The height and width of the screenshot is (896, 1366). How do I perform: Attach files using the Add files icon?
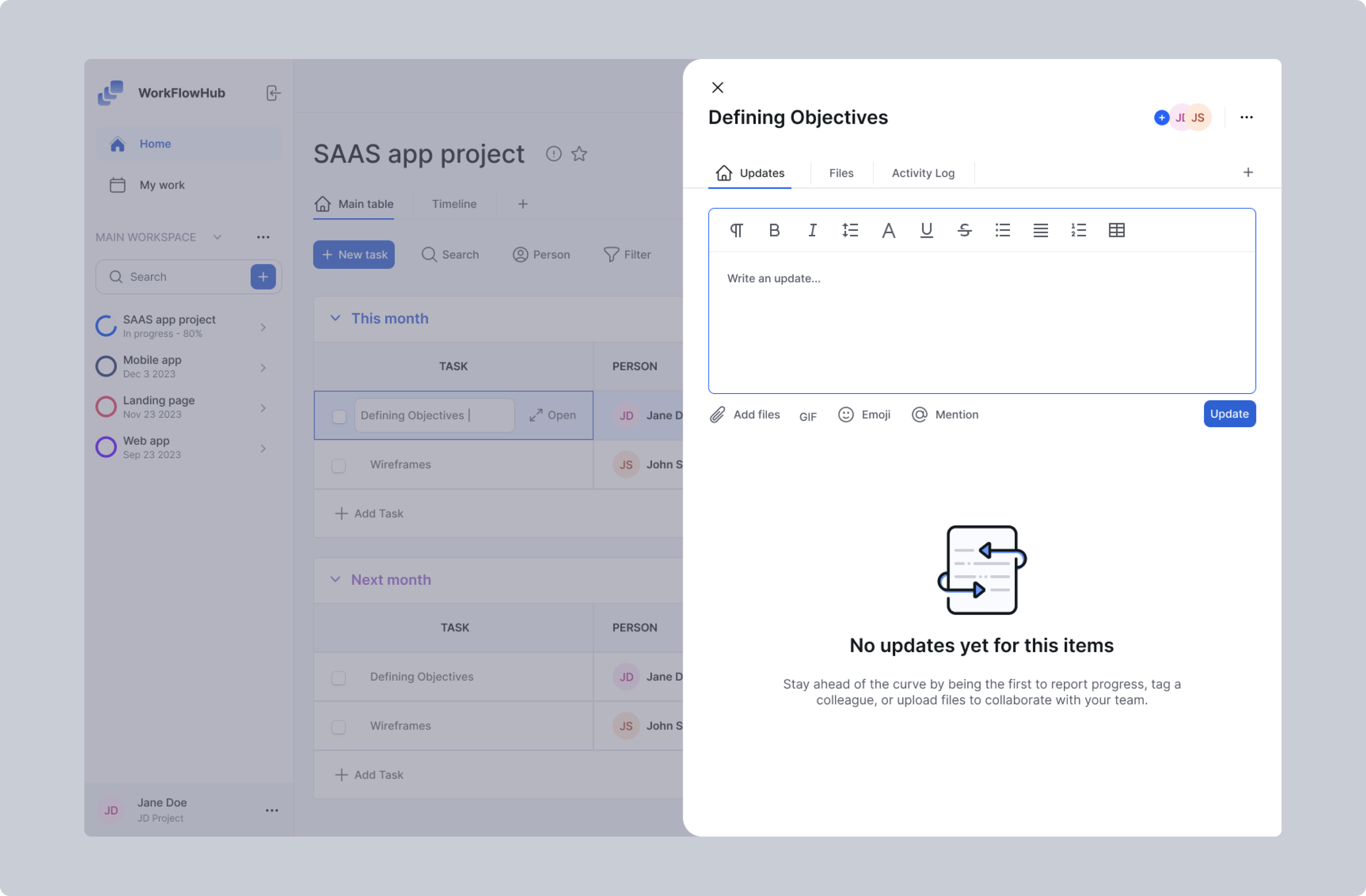click(717, 414)
